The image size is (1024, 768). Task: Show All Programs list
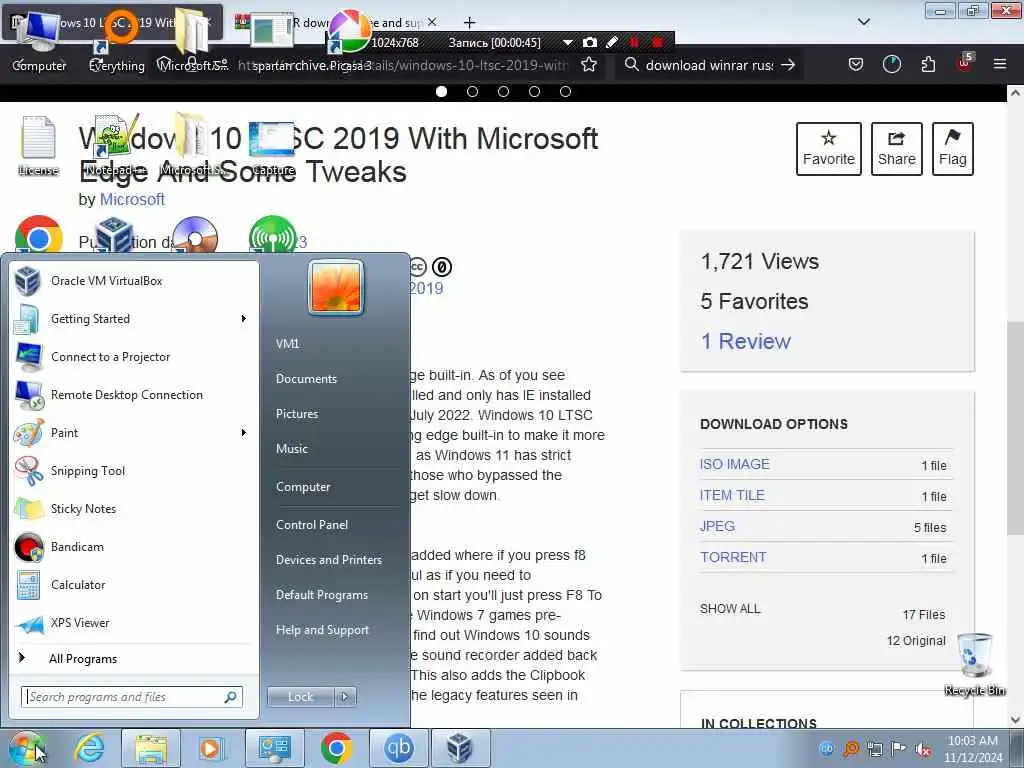coord(134,658)
